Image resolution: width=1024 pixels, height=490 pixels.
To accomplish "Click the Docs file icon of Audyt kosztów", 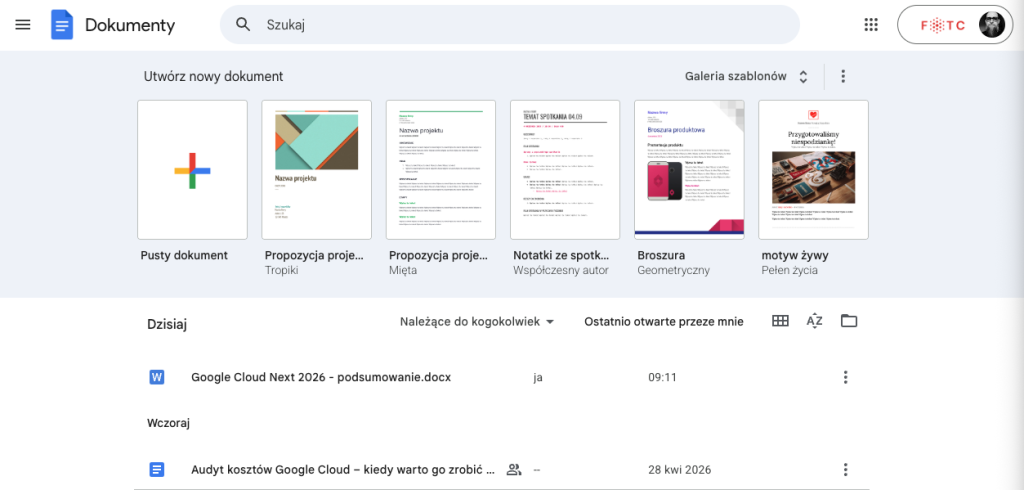I will [x=157, y=469].
